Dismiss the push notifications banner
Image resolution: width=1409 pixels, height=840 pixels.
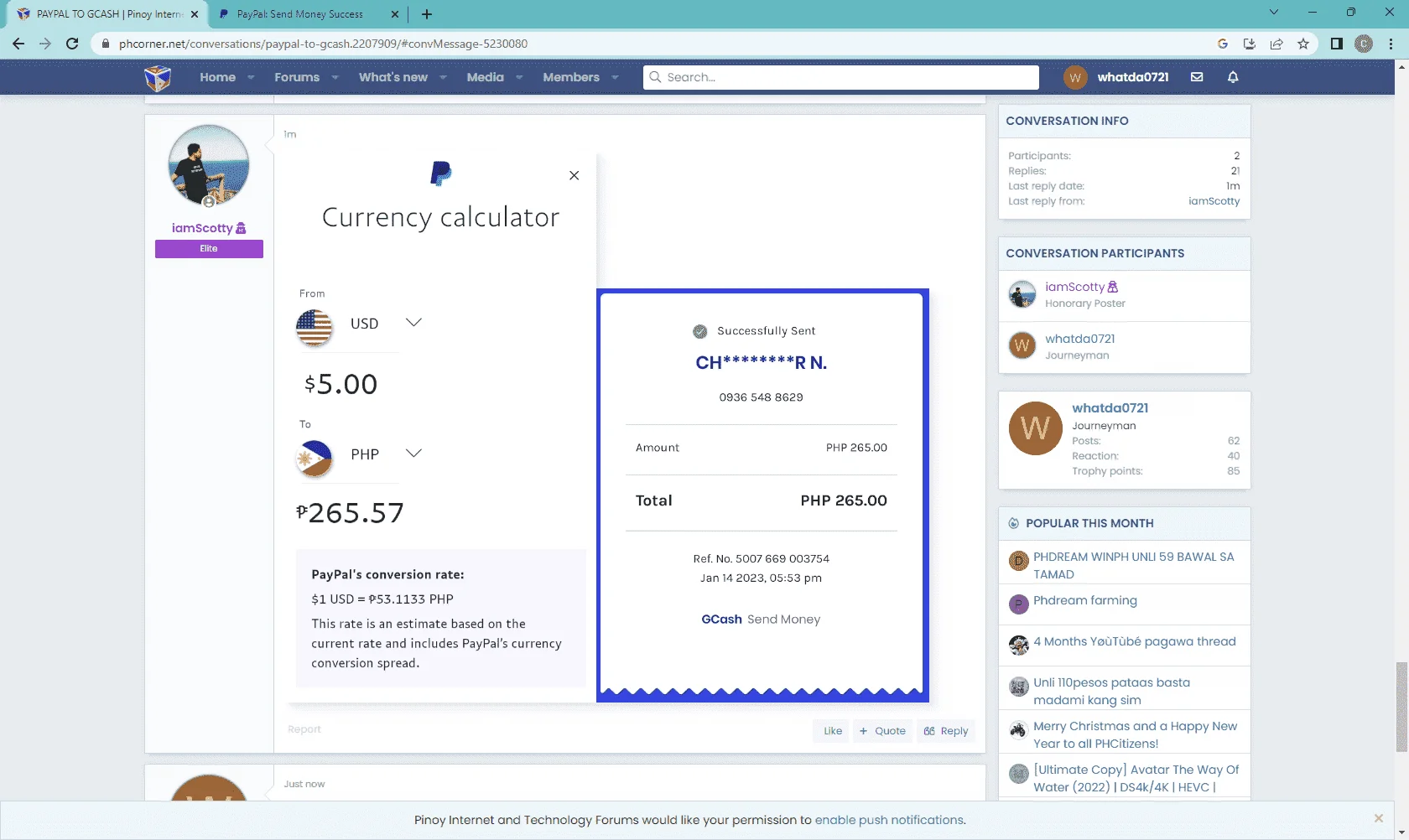(1379, 818)
